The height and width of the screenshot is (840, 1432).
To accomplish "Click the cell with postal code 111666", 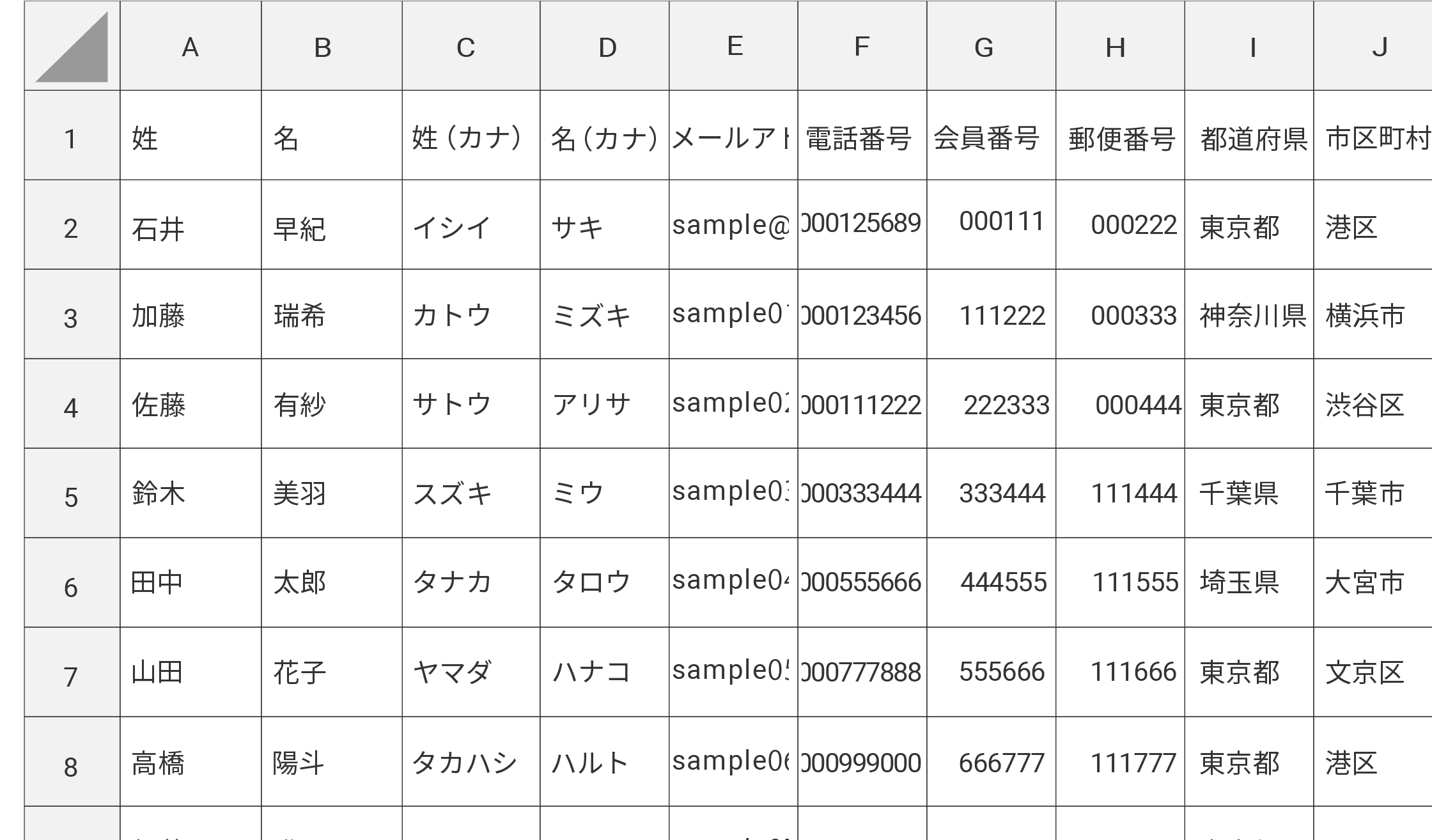I will [1120, 673].
